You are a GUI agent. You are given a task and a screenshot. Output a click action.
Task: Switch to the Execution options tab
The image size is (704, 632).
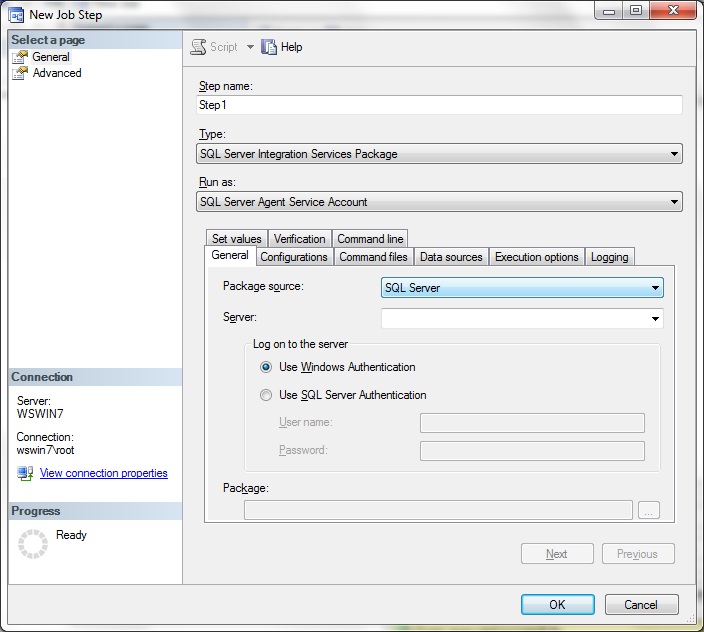[x=537, y=257]
